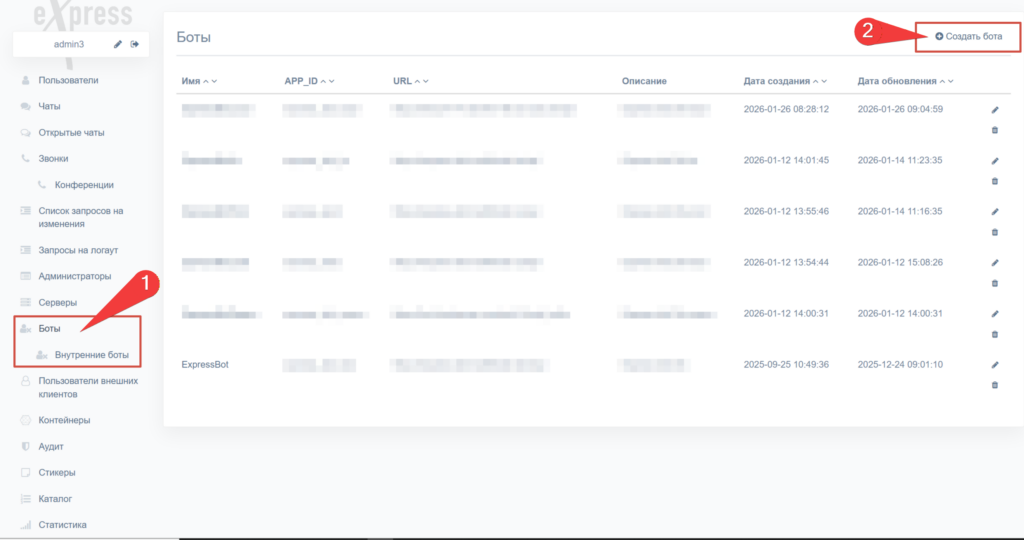Image resolution: width=1024 pixels, height=540 pixels.
Task: Click edit pencil for bot created 2026-01-26
Action: click(x=994, y=110)
